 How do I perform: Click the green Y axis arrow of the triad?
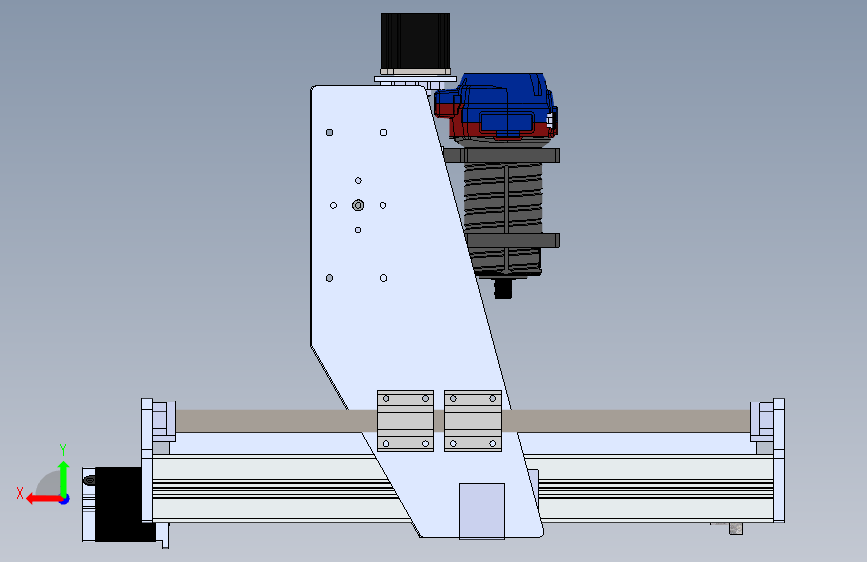tap(64, 477)
